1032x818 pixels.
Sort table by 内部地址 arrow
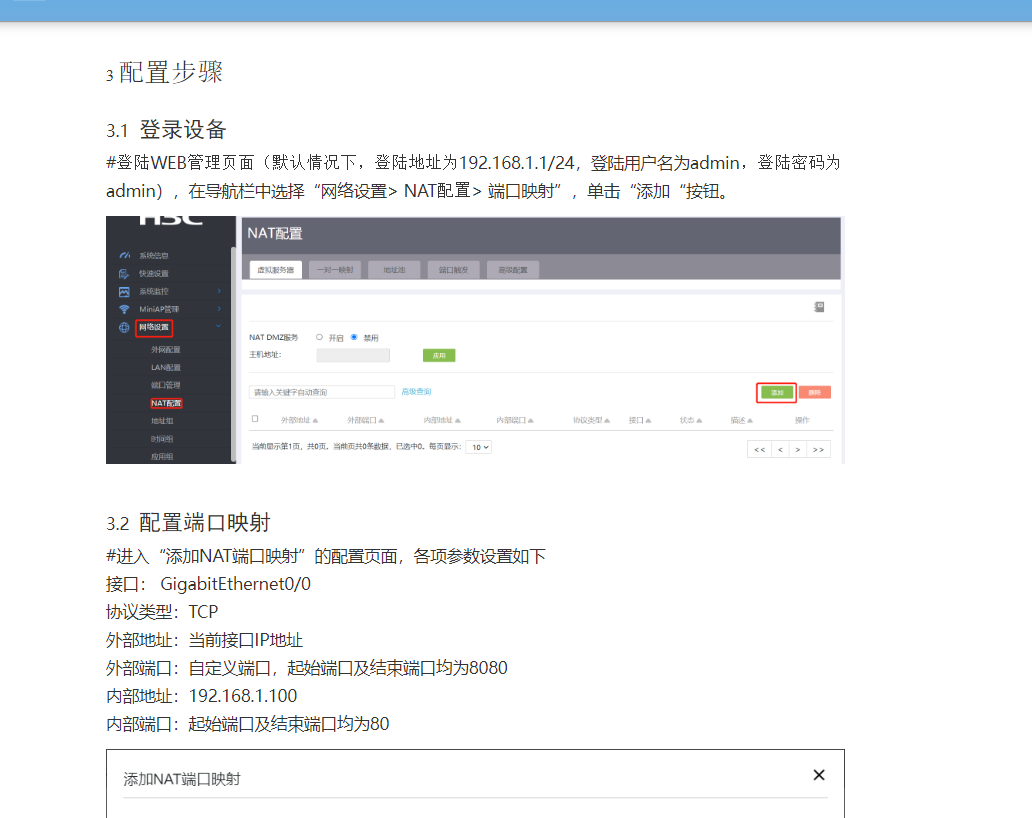coord(457,421)
